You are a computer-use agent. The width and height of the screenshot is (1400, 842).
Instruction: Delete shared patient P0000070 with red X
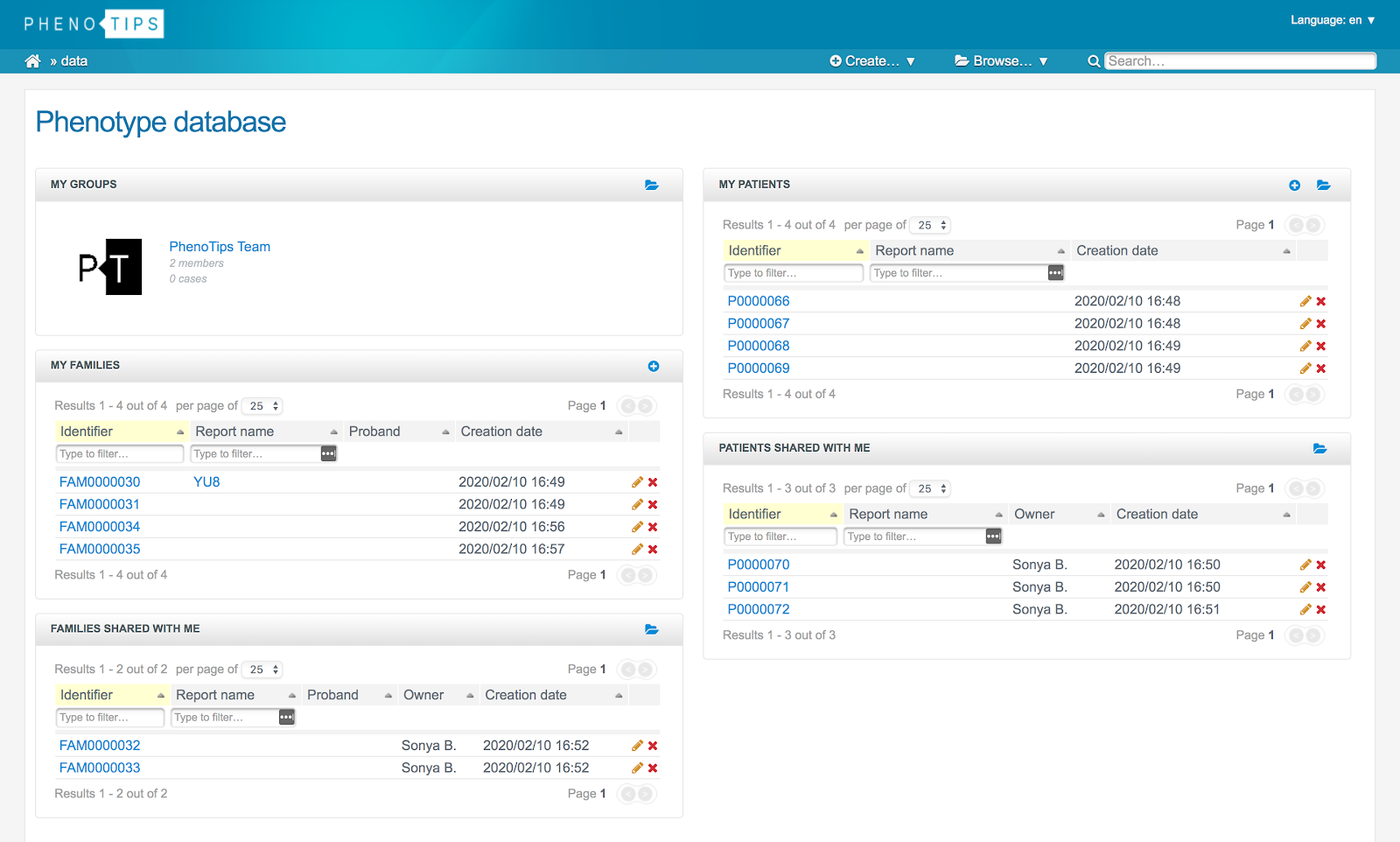(x=1321, y=565)
